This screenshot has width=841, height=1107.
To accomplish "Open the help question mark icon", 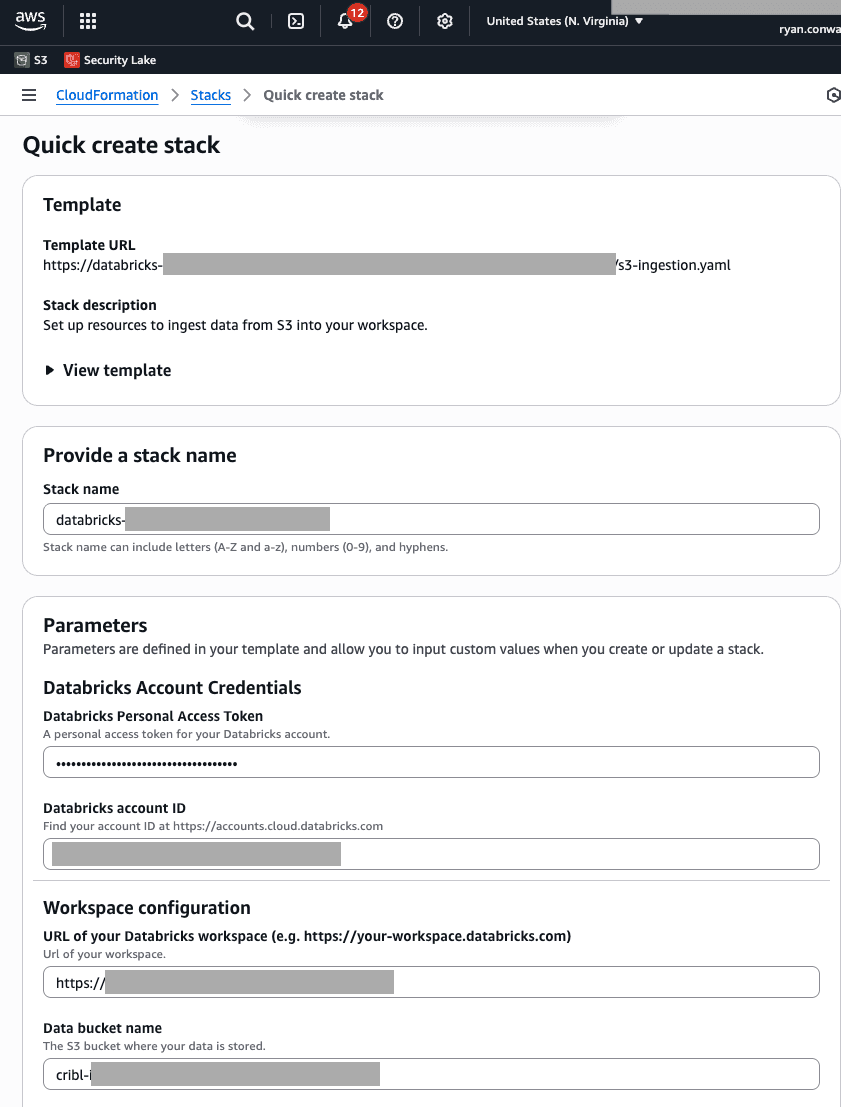I will click(395, 21).
